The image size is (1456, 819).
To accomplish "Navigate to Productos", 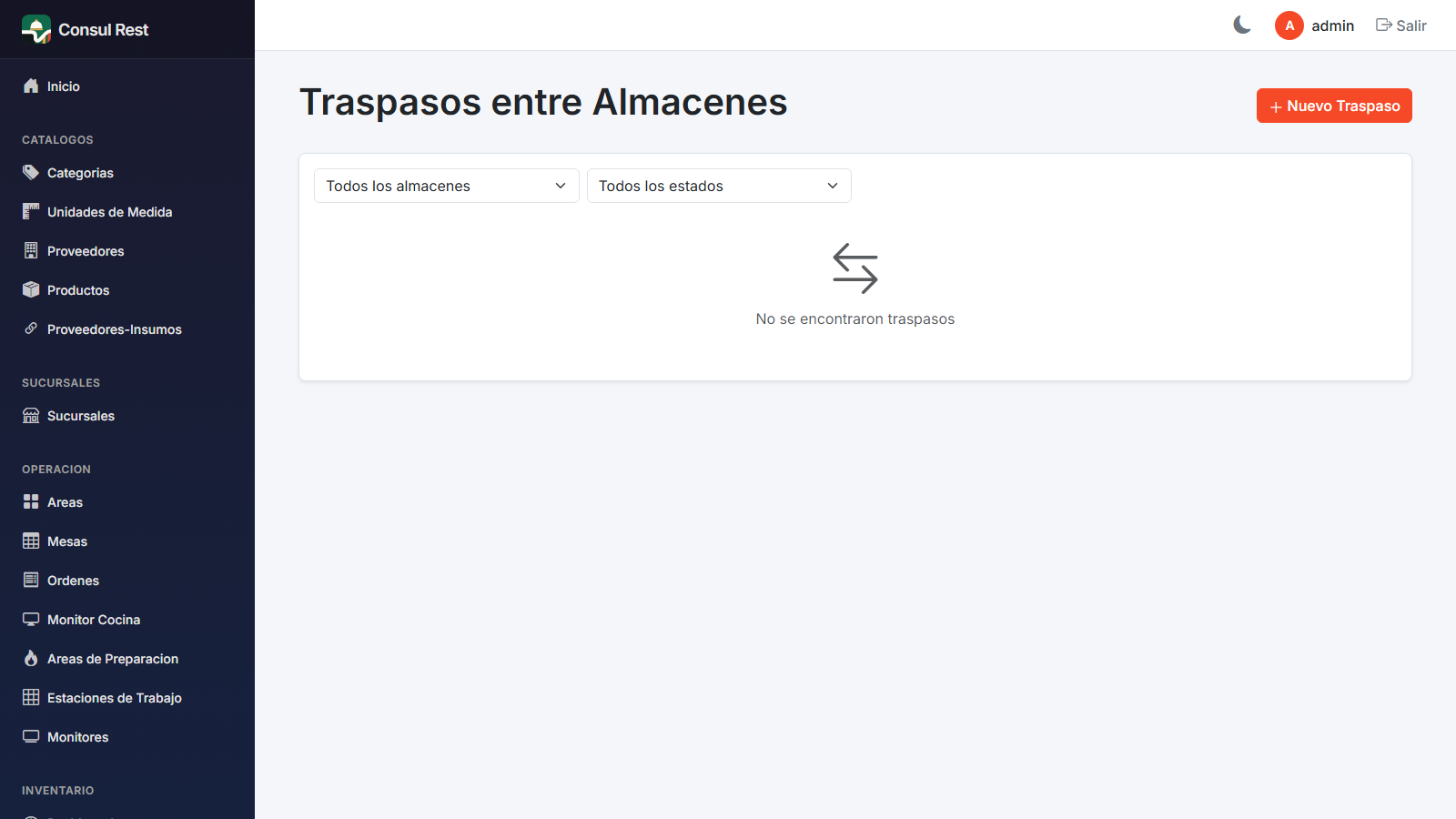I will point(127,290).
